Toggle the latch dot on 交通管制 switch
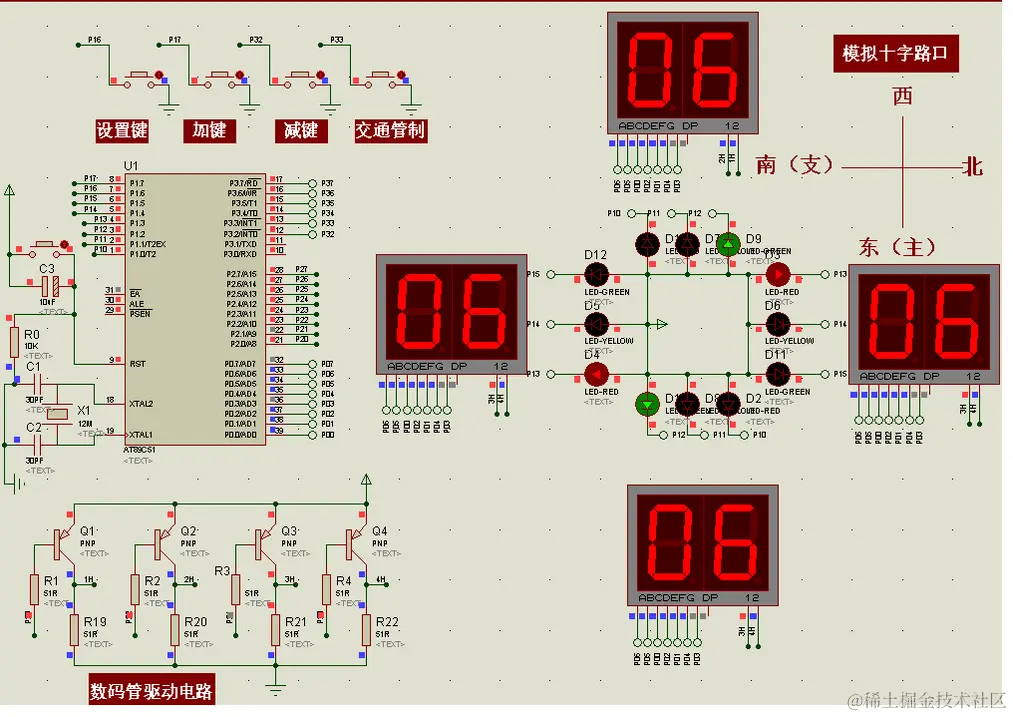This screenshot has height=717, width=1013. pyautogui.click(x=401, y=75)
